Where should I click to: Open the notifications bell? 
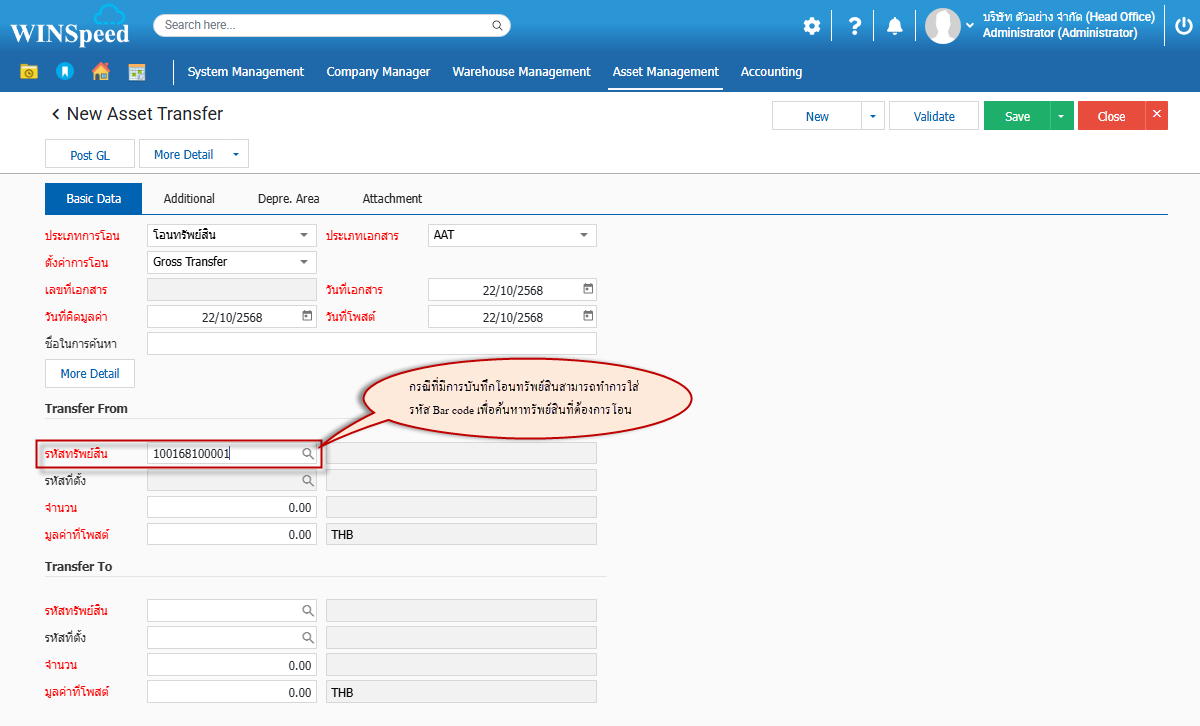[x=895, y=26]
